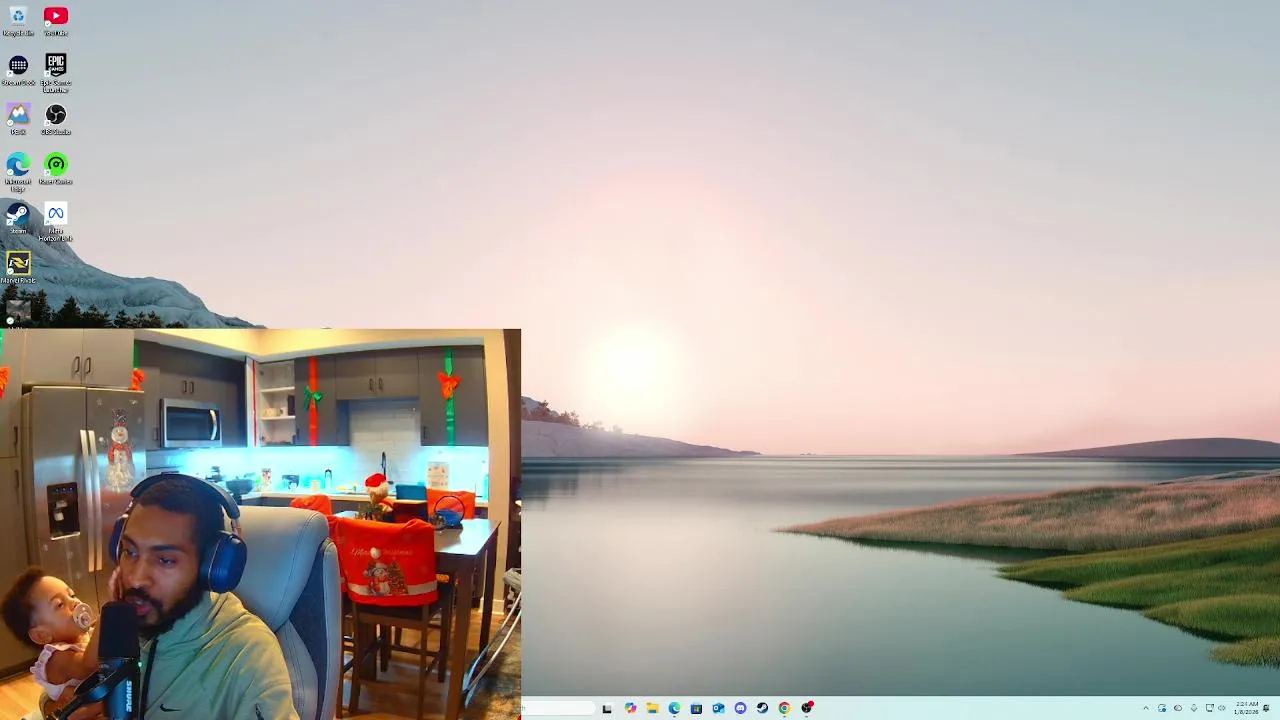The width and height of the screenshot is (1280, 720).
Task: Open OBS Studio from the taskbar
Action: [807, 708]
